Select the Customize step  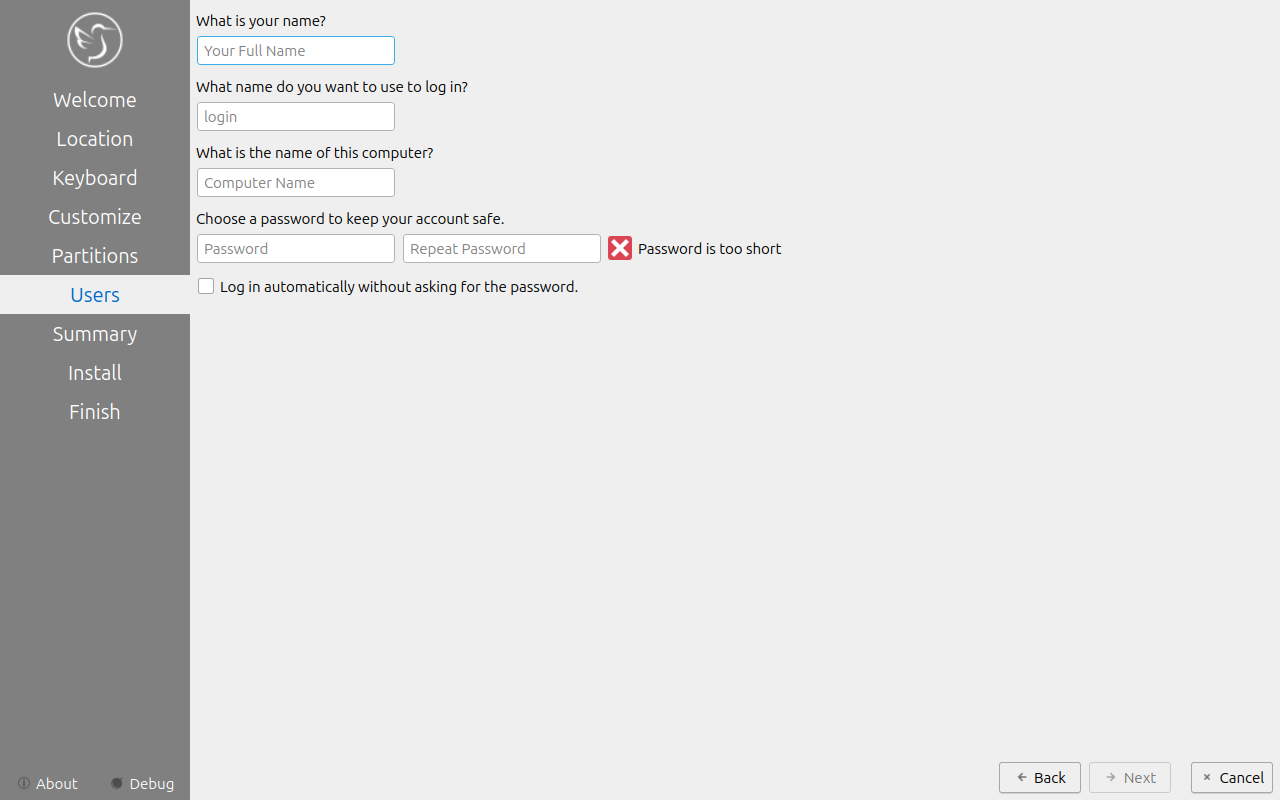tap(95, 217)
